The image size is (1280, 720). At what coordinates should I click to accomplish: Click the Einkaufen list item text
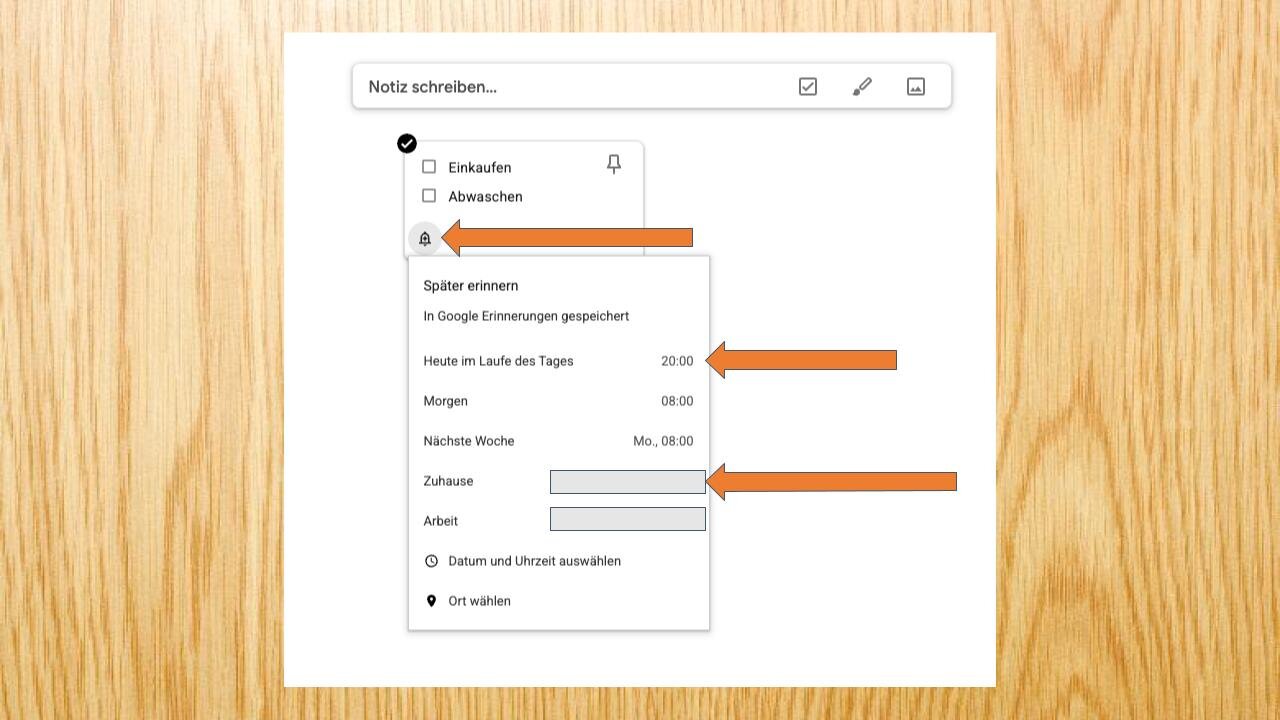(x=479, y=167)
